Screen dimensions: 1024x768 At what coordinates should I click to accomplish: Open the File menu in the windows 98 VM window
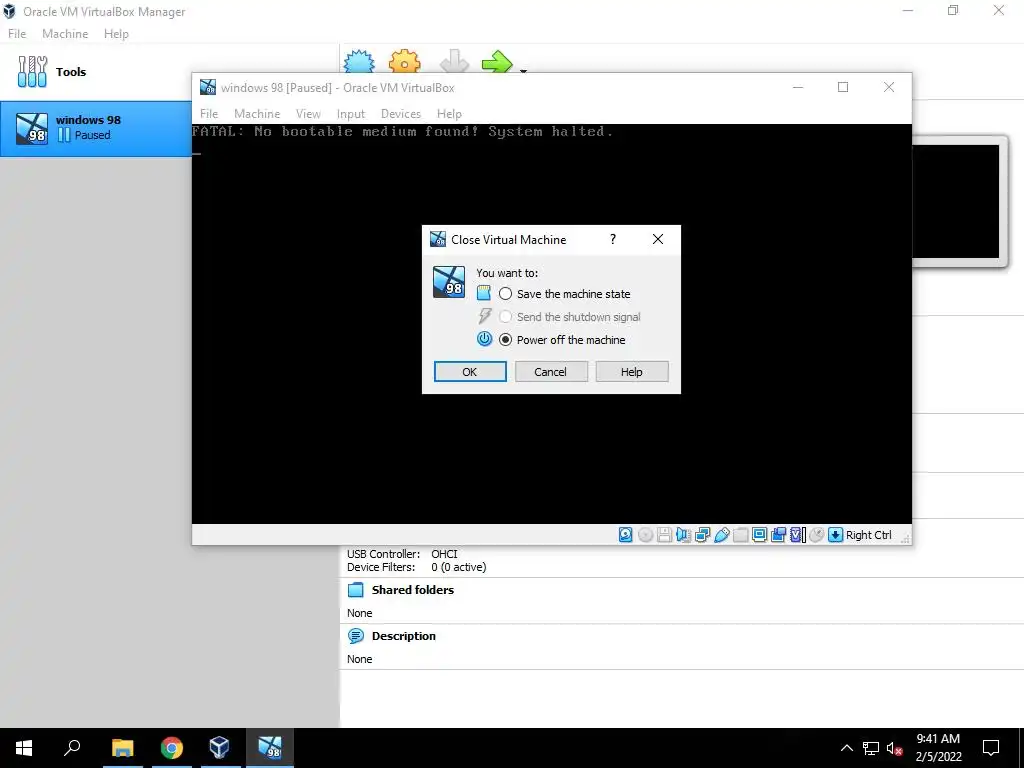click(x=209, y=114)
